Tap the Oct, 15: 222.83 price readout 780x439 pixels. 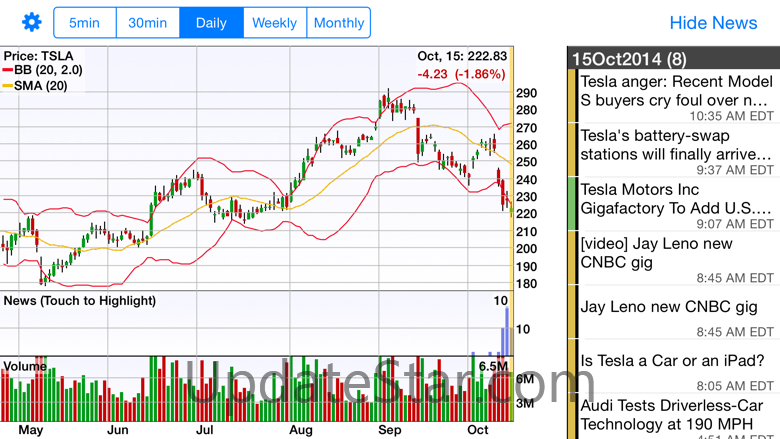coord(462,56)
